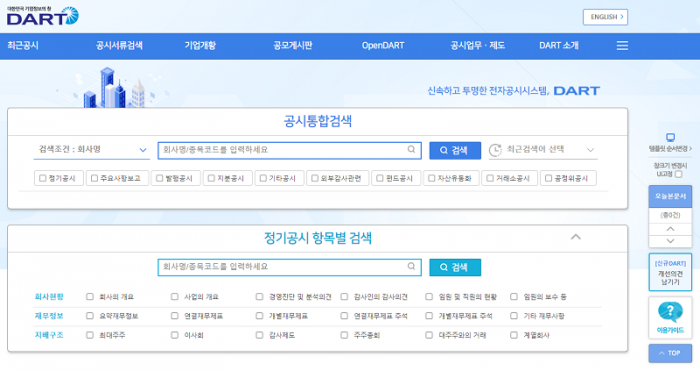Switch to ENGLISH version
This screenshot has width=700, height=371.
coord(605,17)
